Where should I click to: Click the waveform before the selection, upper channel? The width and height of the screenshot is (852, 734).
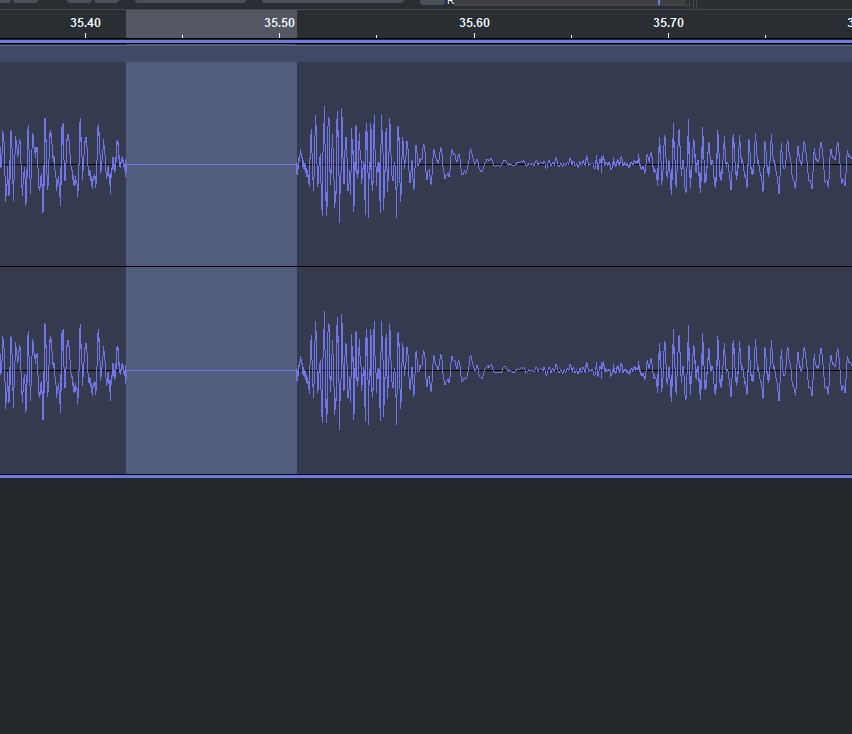tap(60, 164)
